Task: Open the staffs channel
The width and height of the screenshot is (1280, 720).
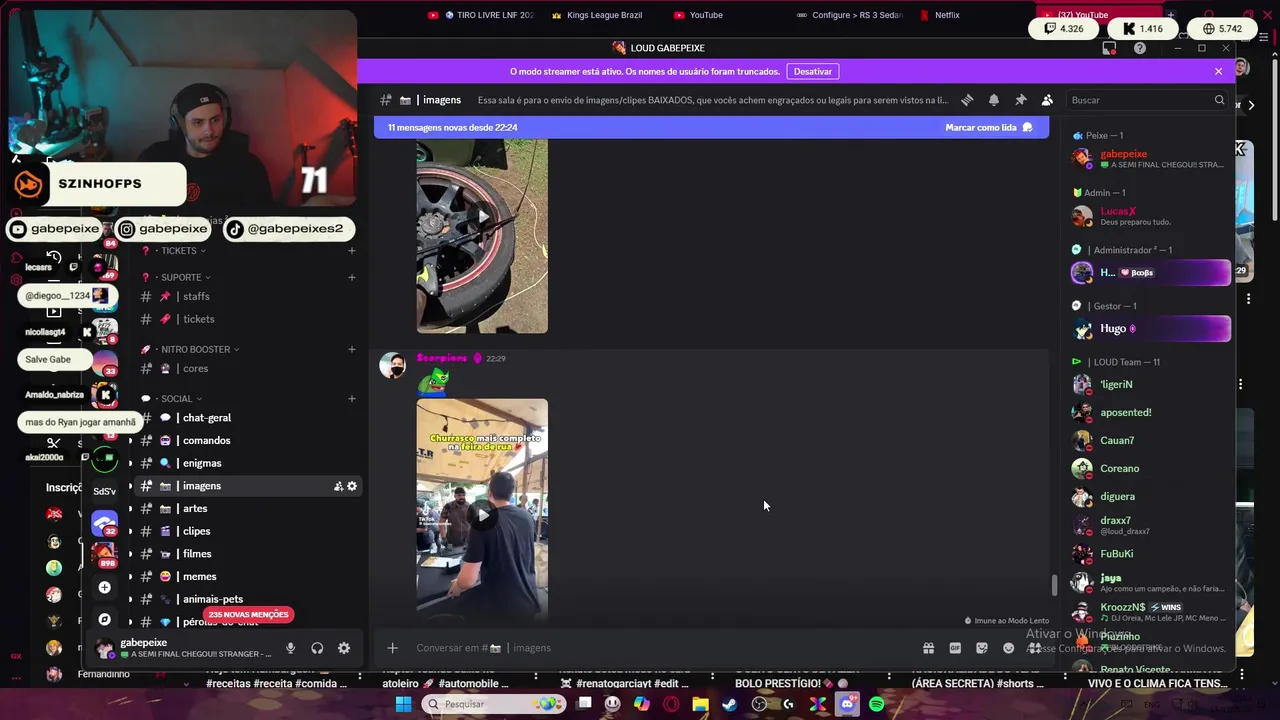Action: pyautogui.click(x=248, y=297)
